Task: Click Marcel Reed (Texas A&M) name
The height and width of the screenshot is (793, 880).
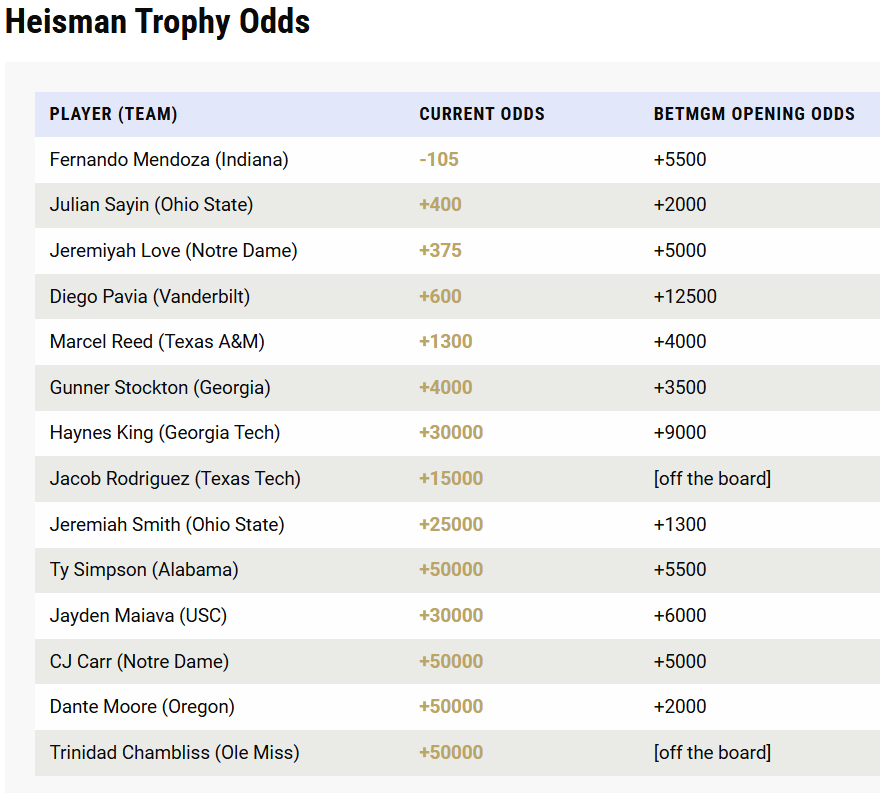Action: [157, 342]
